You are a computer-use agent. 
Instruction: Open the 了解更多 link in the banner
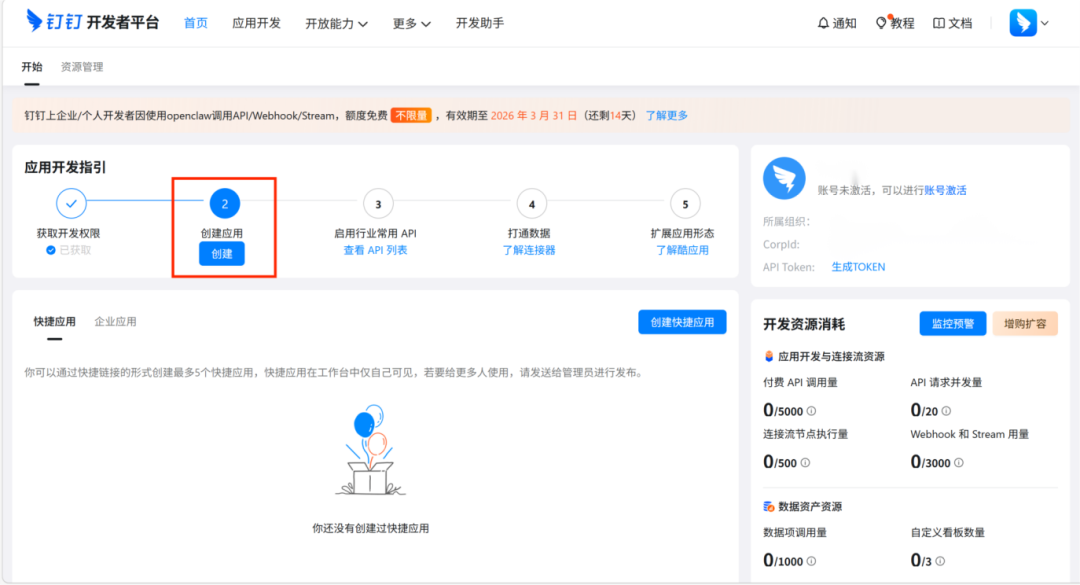(x=667, y=115)
